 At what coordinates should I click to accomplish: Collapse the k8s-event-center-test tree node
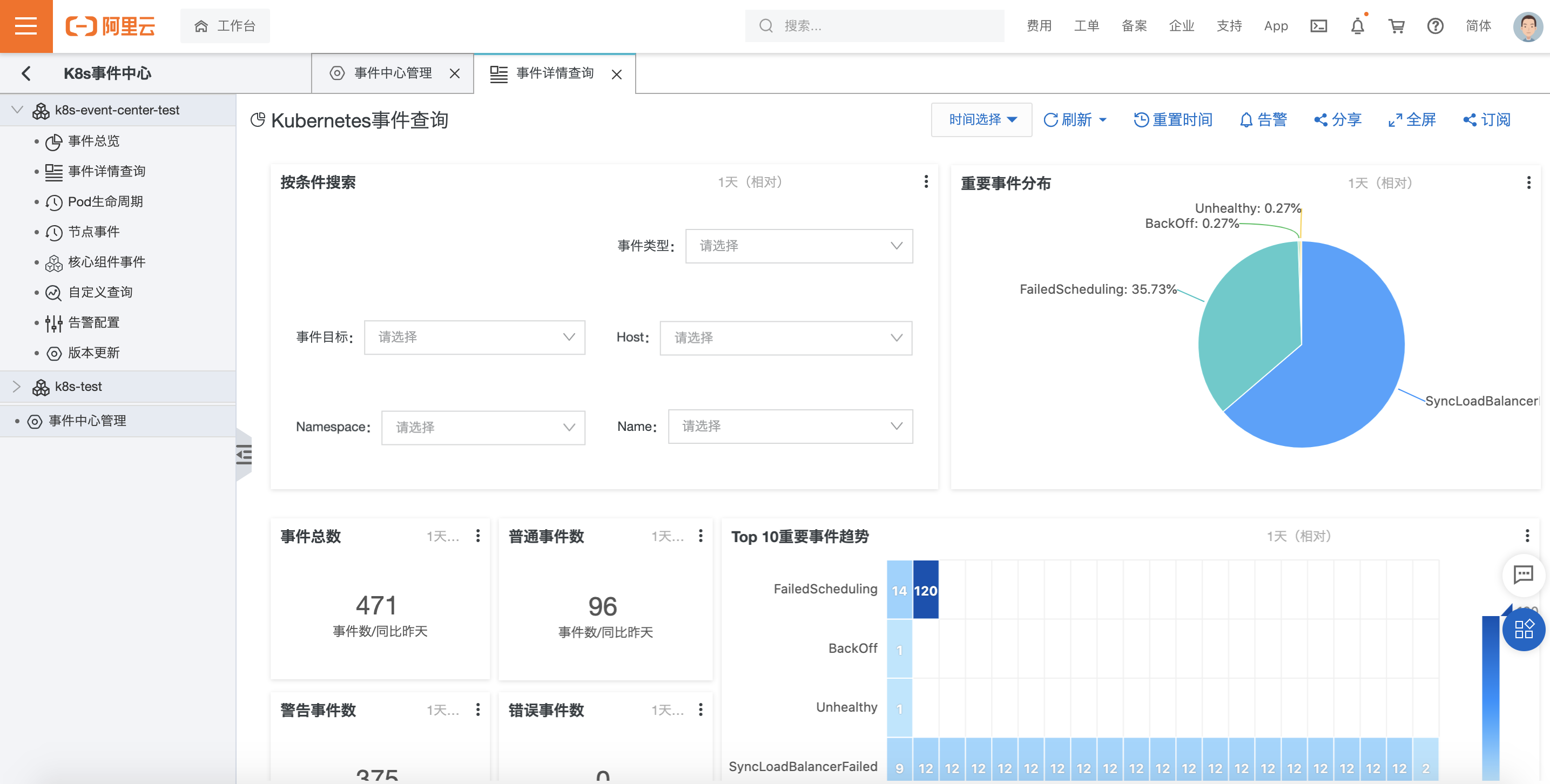17,110
